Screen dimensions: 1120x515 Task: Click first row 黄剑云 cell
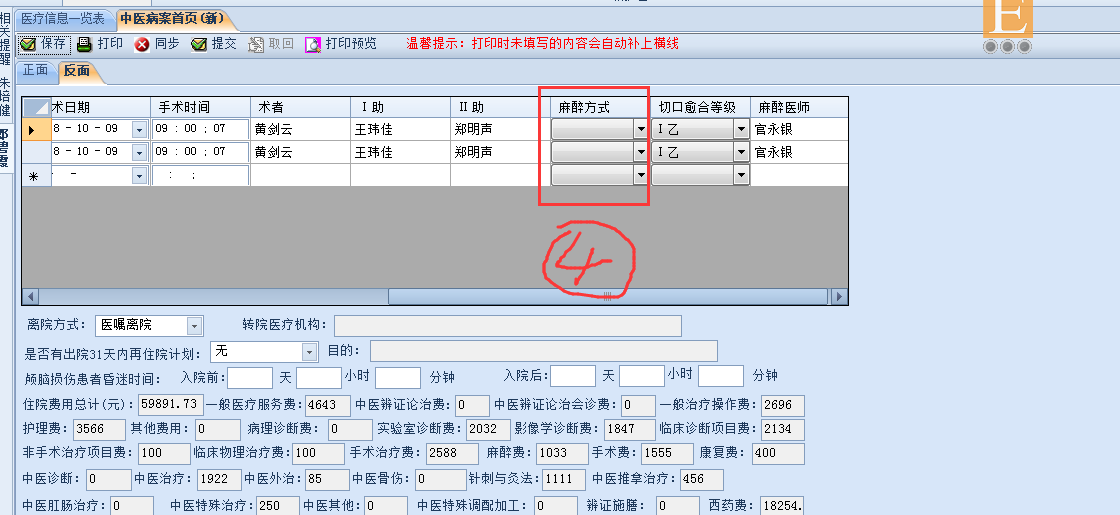click(x=300, y=130)
